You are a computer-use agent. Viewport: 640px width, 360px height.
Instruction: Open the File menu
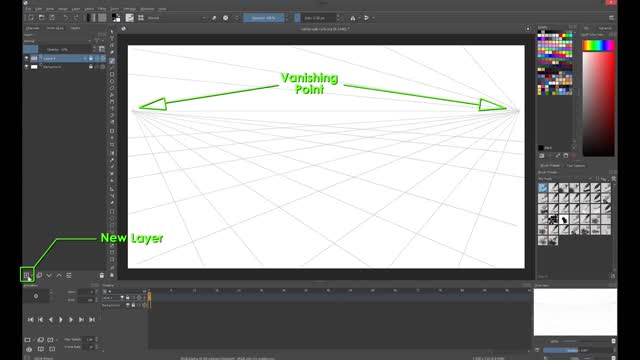point(28,9)
